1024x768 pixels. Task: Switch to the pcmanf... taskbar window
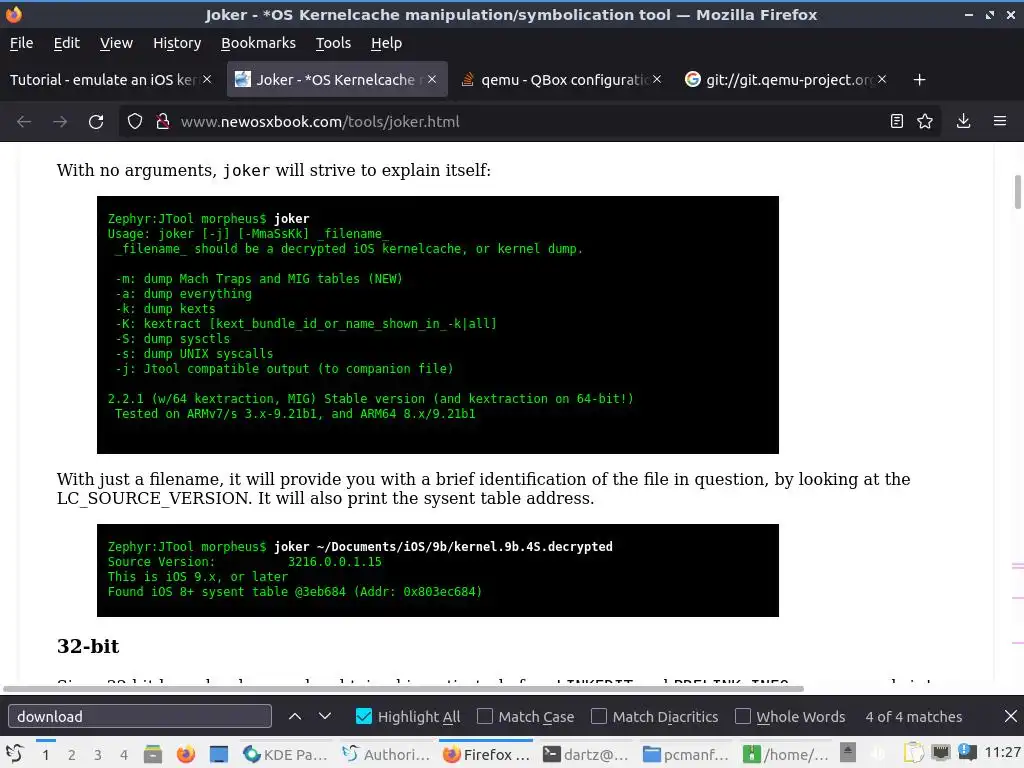[x=686, y=754]
